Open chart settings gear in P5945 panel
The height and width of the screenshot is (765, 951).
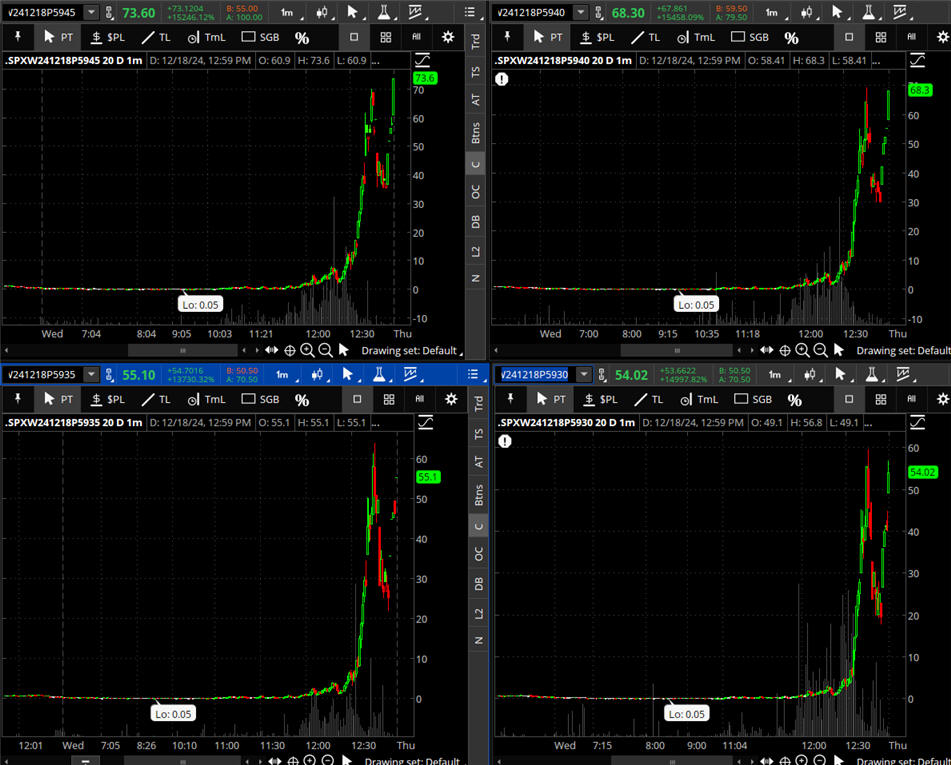(448, 37)
